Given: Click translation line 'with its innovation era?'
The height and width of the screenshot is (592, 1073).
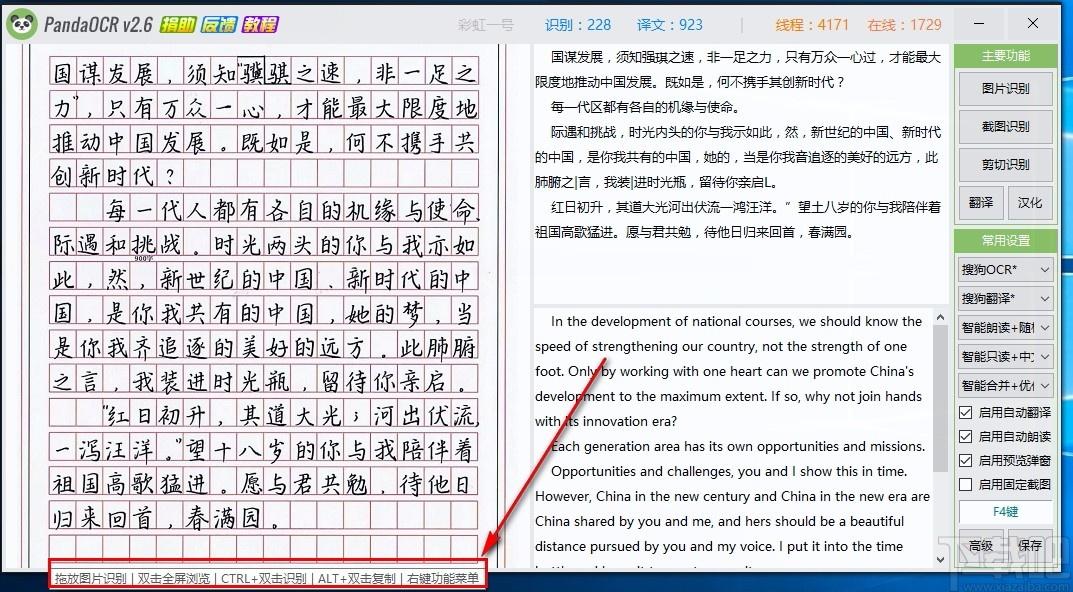Looking at the screenshot, I should pyautogui.click(x=606, y=422).
